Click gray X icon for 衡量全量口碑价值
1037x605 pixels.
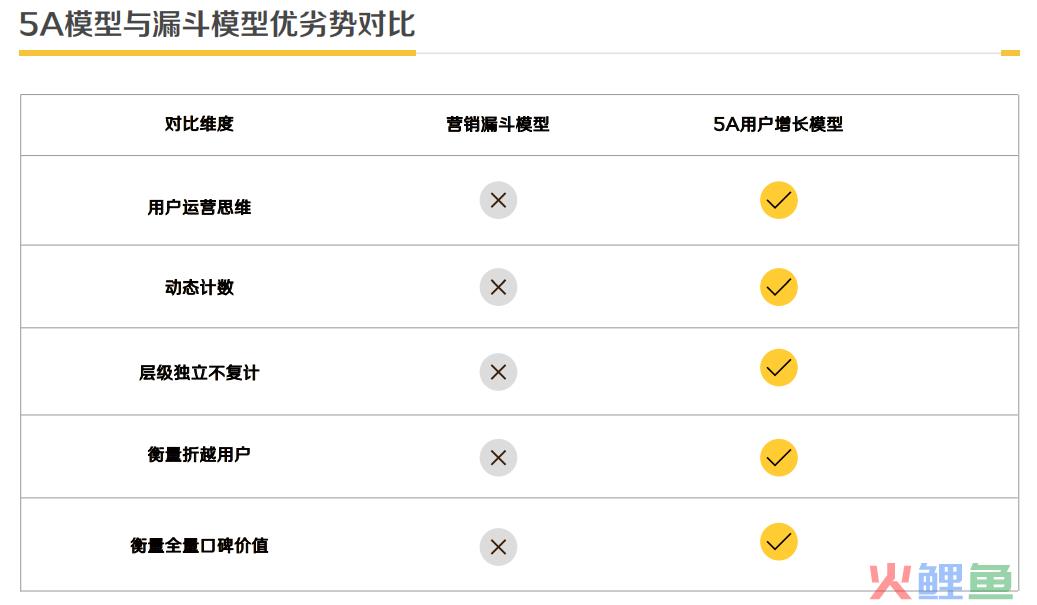[x=498, y=547]
